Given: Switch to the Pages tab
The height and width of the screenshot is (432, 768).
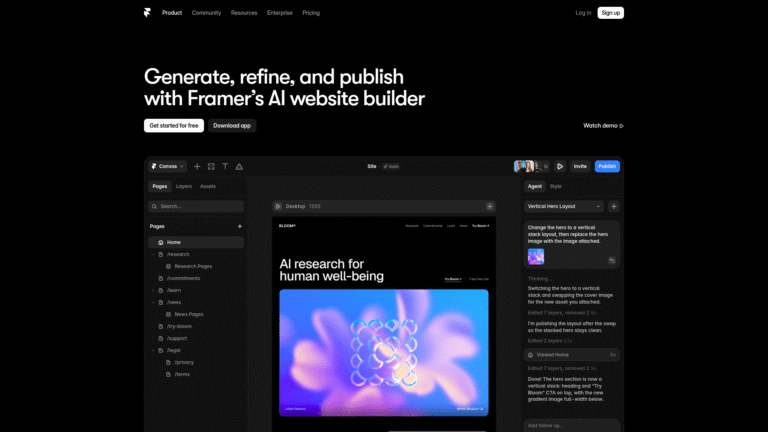Looking at the screenshot, I should click(x=160, y=186).
